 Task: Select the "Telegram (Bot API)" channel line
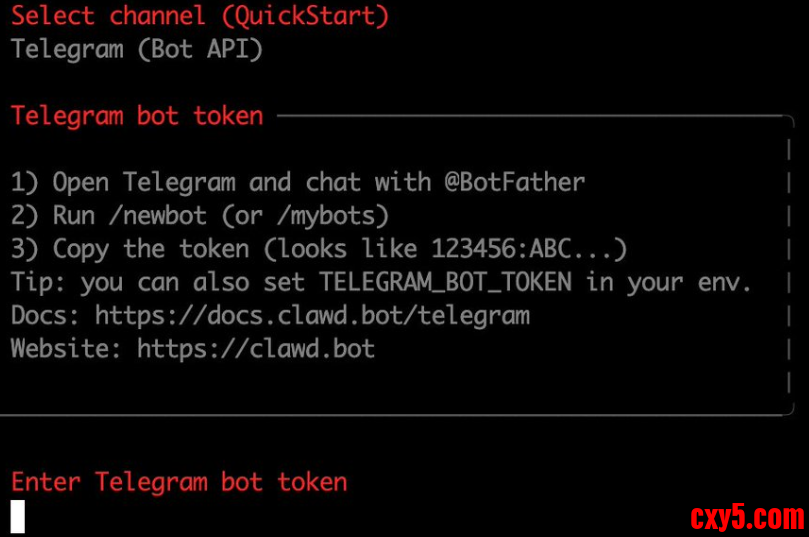tap(137, 49)
